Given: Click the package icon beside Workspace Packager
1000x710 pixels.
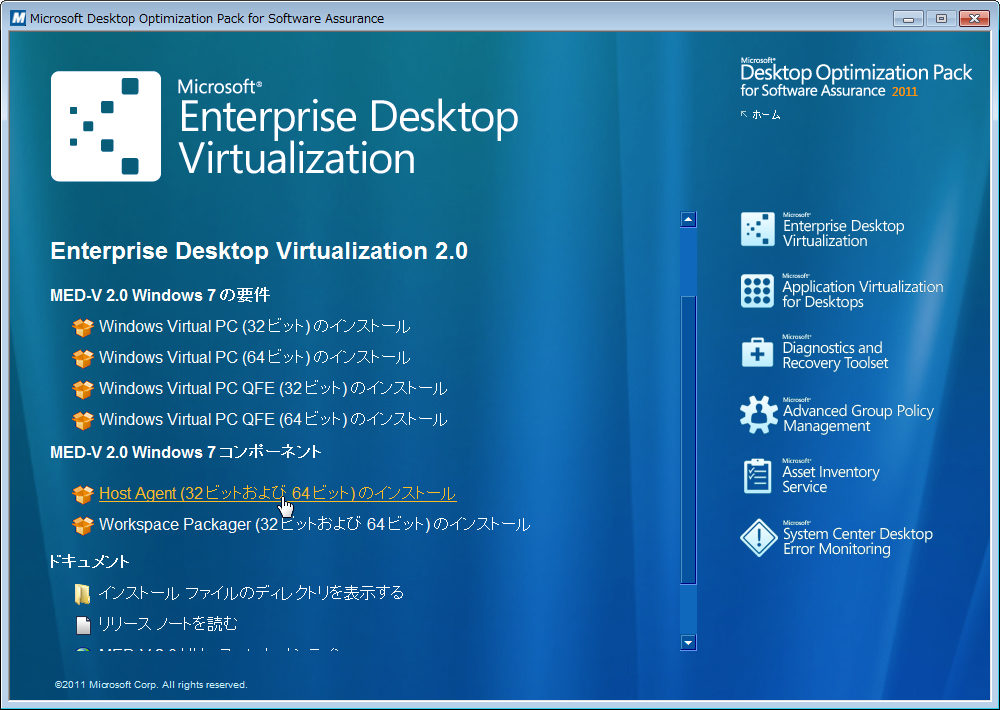Looking at the screenshot, I should click(x=83, y=526).
